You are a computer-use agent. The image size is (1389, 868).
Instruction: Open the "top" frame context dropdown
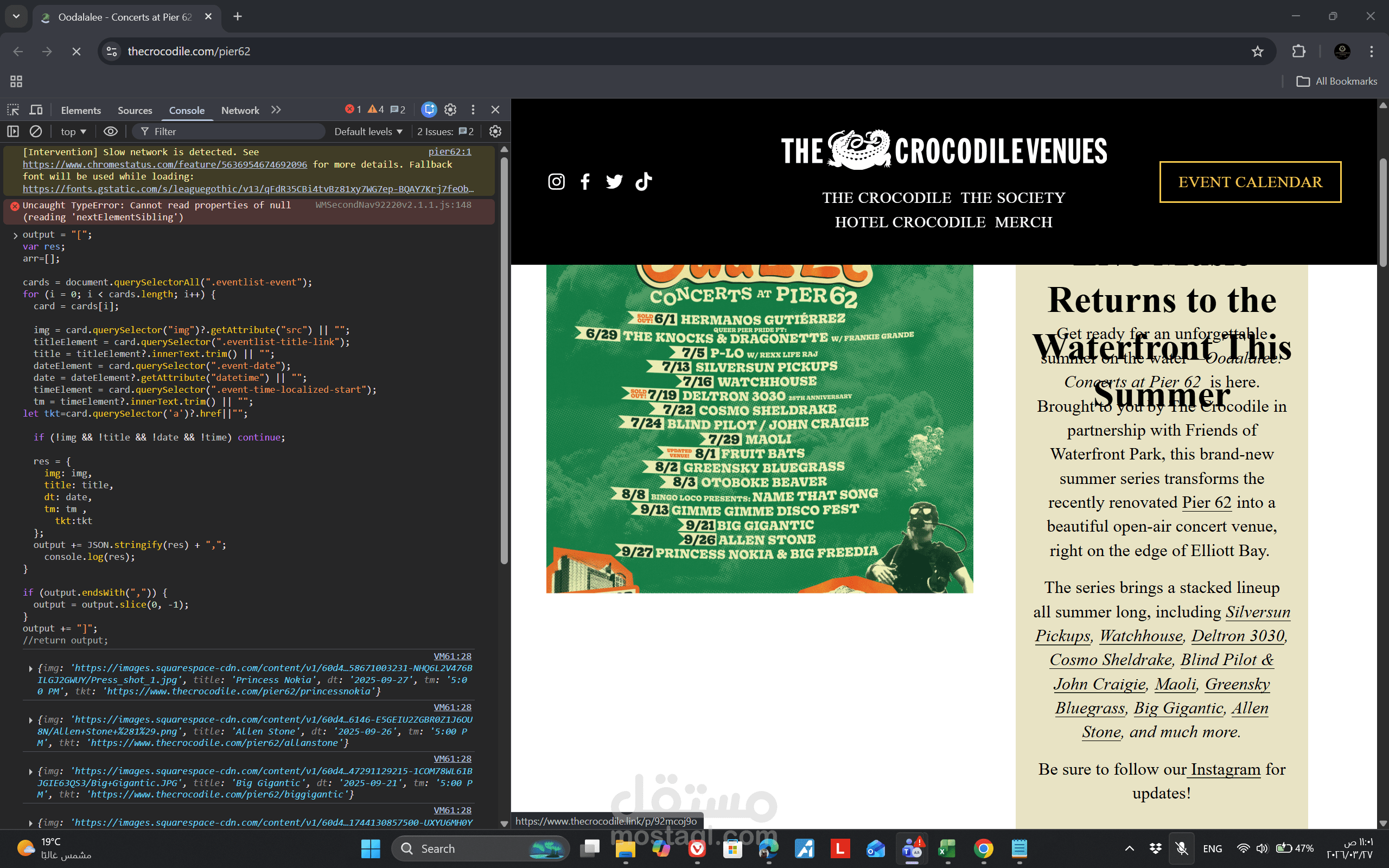72,131
